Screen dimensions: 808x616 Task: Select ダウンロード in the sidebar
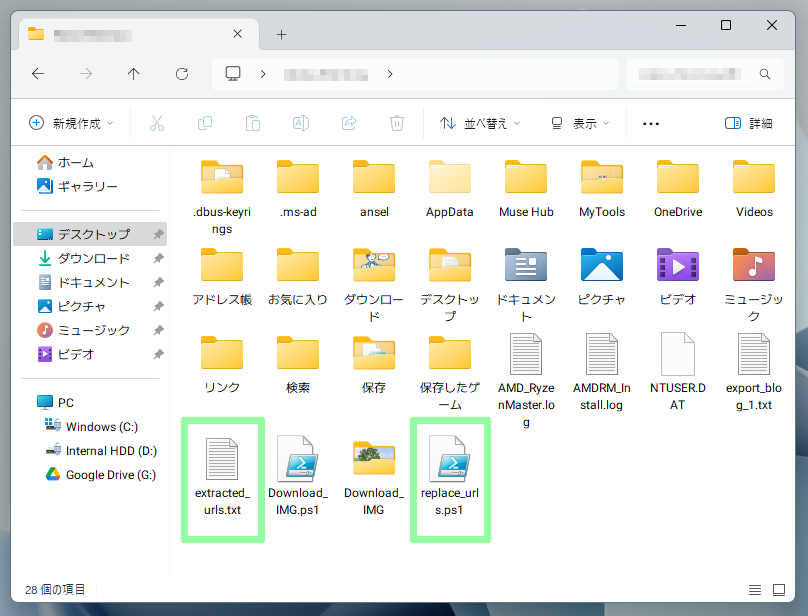pyautogui.click(x=93, y=258)
